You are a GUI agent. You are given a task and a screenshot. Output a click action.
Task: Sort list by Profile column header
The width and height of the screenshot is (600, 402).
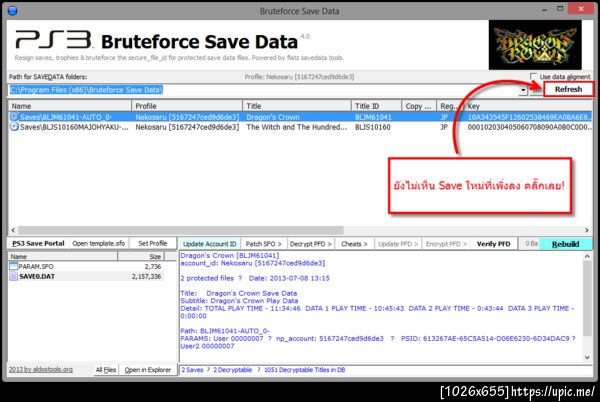[187, 106]
